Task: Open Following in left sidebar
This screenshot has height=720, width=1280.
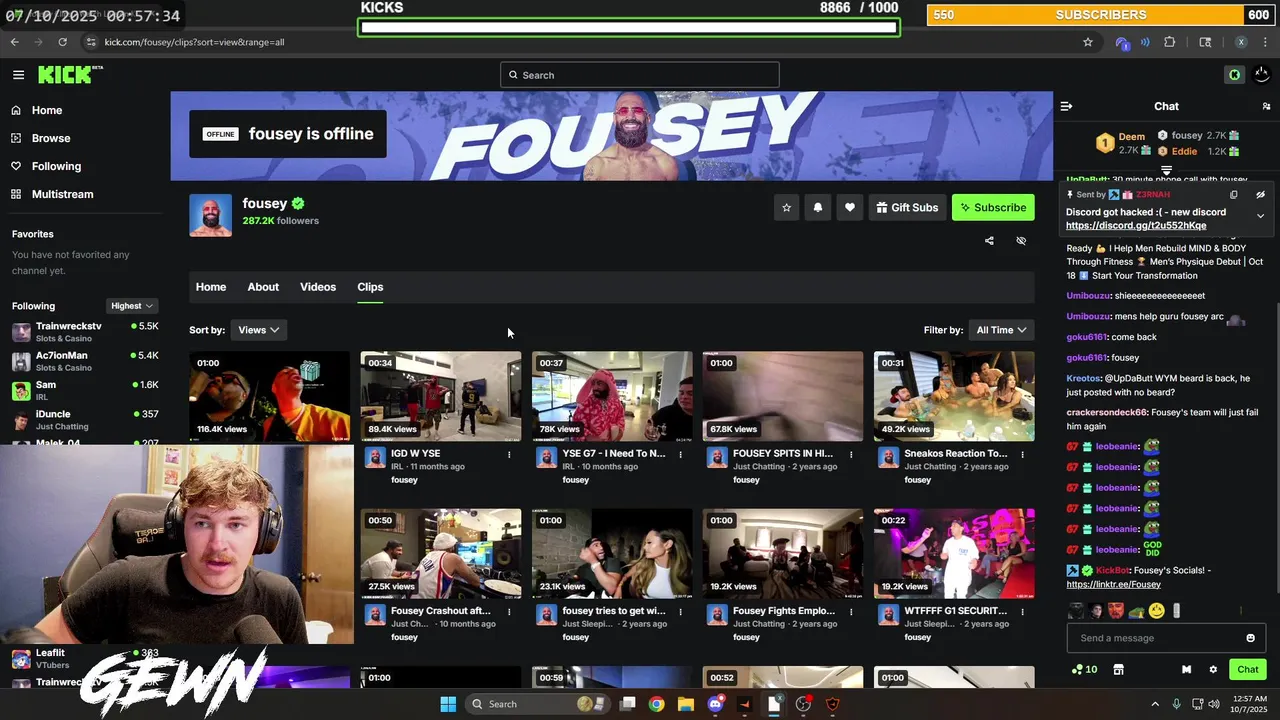Action: click(56, 166)
